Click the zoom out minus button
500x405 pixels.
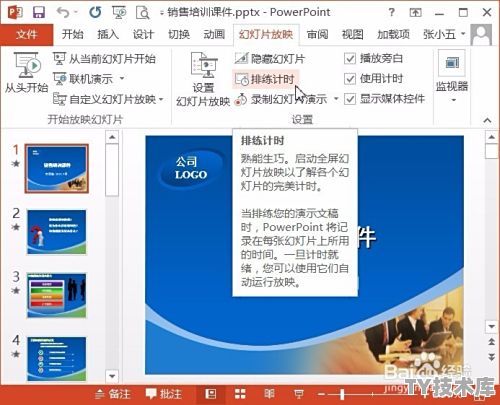click(x=321, y=395)
